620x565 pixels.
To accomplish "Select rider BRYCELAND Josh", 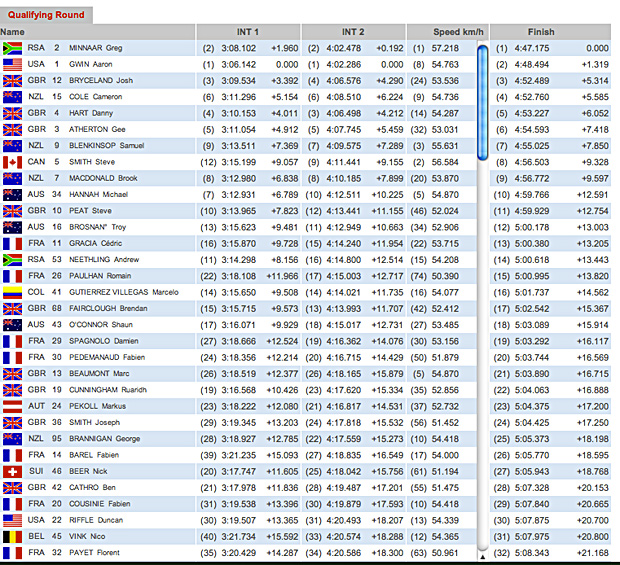I will [100, 81].
